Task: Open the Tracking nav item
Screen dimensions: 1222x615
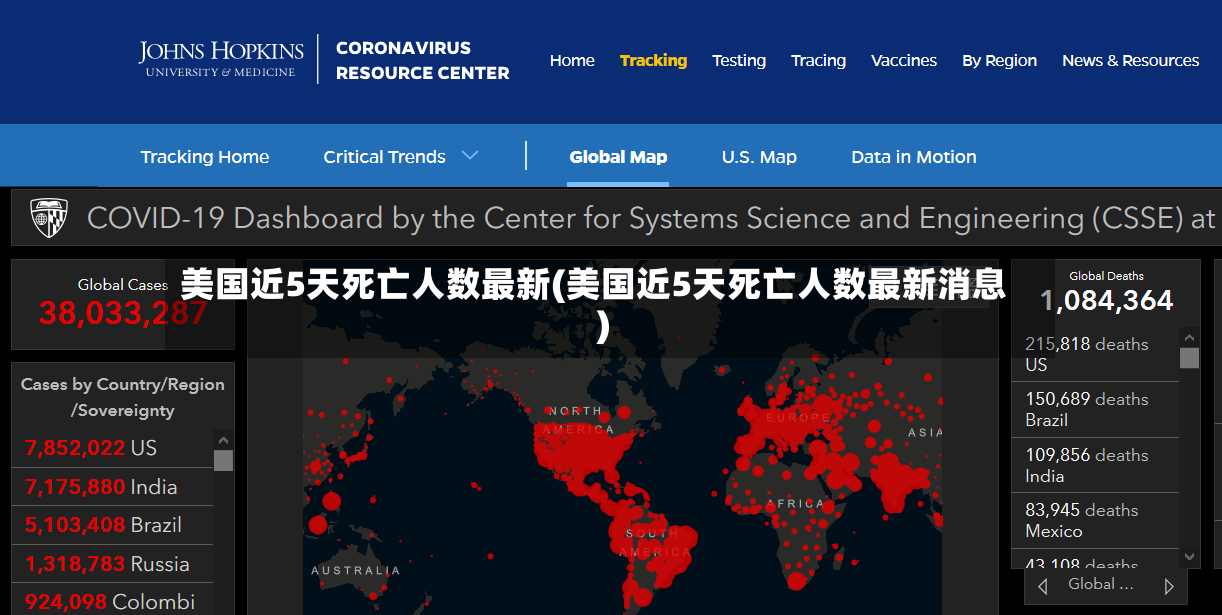Action: tap(653, 60)
